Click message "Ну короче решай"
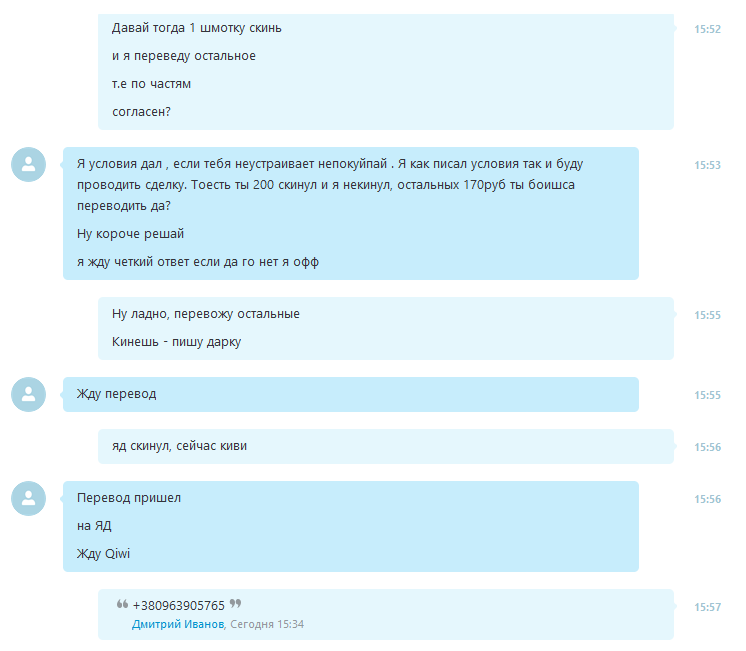The width and height of the screenshot is (746, 651). tap(130, 234)
